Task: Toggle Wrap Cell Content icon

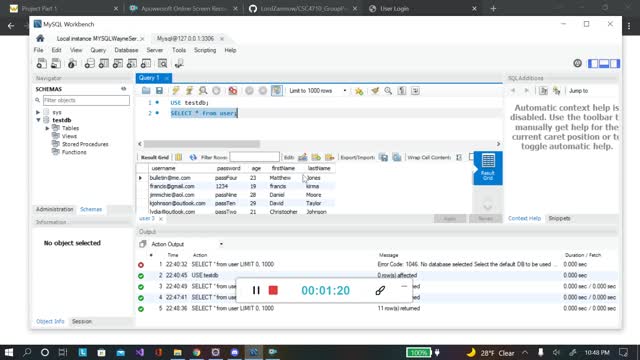Action: pos(459,157)
